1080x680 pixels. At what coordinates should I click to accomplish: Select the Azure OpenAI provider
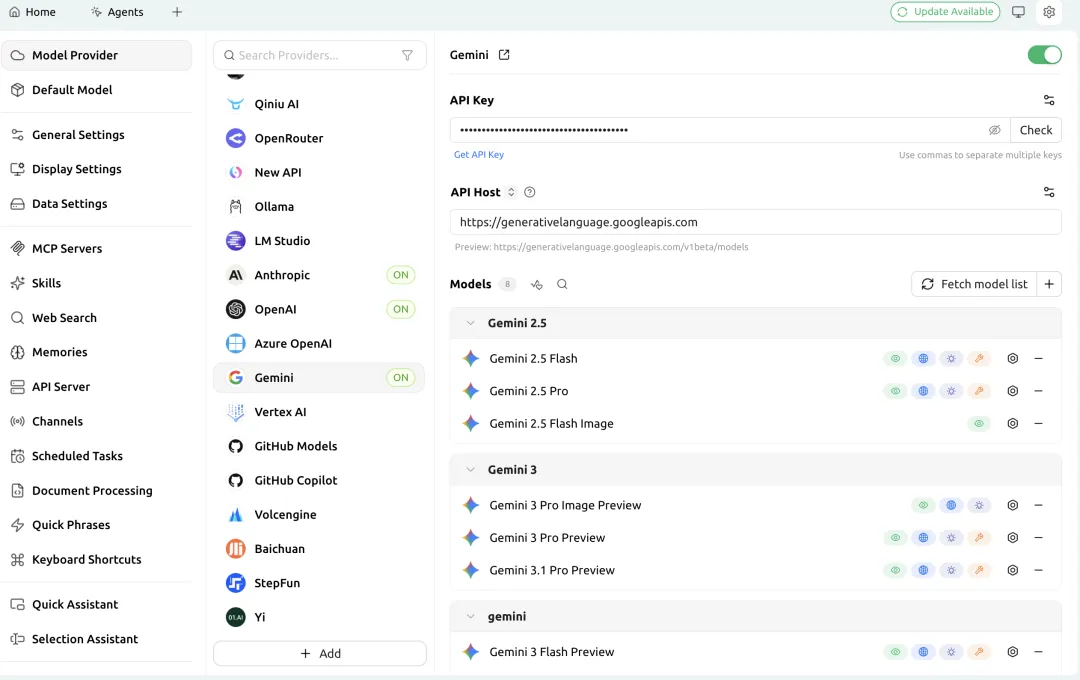[320, 343]
